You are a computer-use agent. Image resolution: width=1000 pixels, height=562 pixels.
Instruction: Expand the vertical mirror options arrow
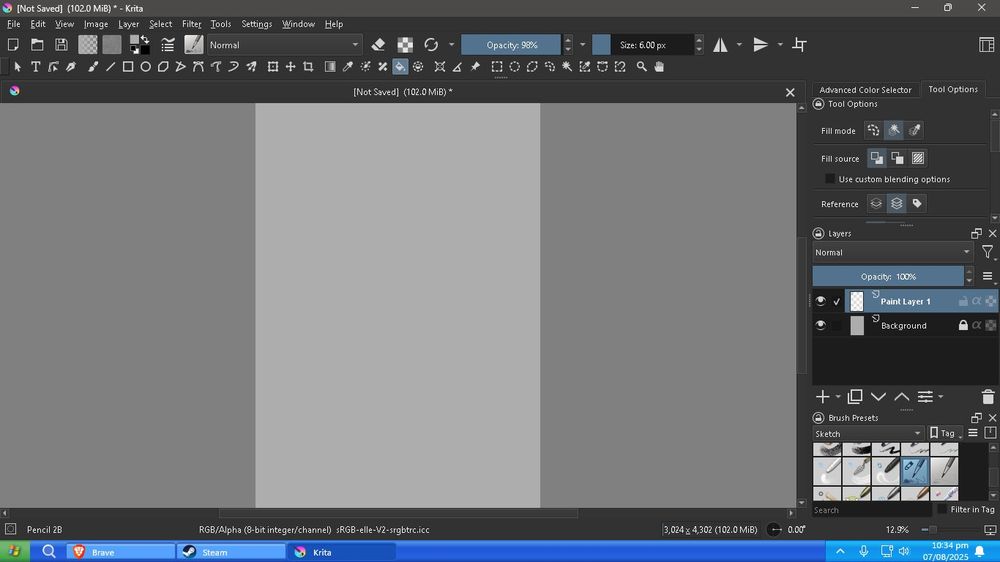(779, 45)
